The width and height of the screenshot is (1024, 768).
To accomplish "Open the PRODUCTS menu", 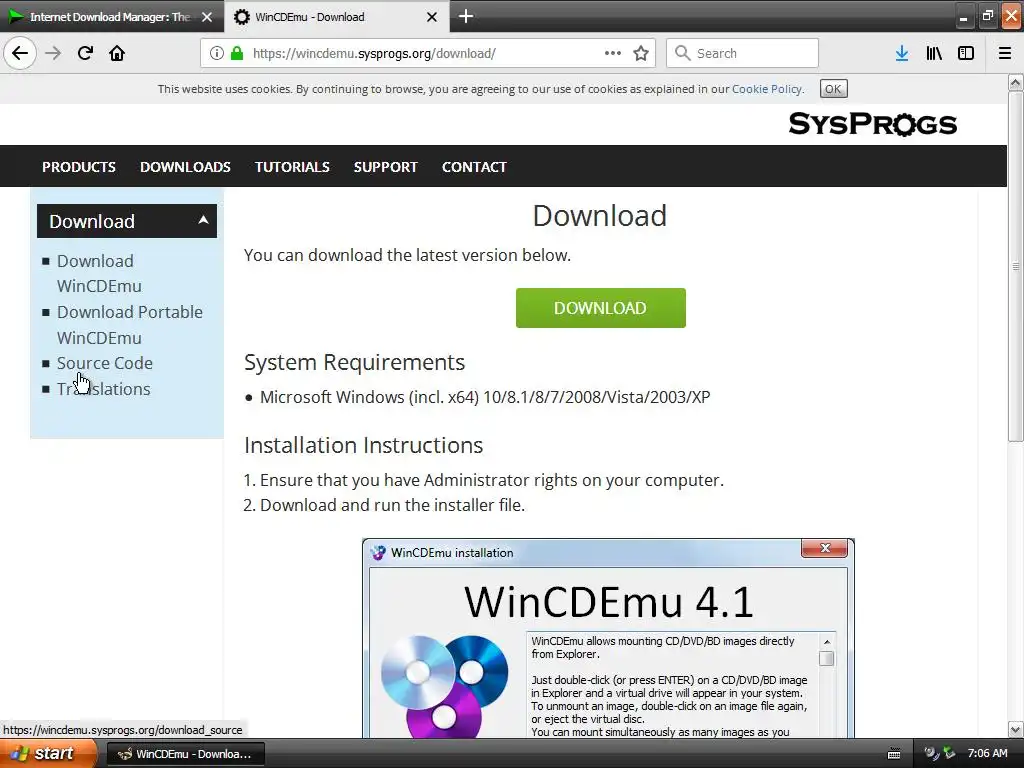I will [x=79, y=167].
